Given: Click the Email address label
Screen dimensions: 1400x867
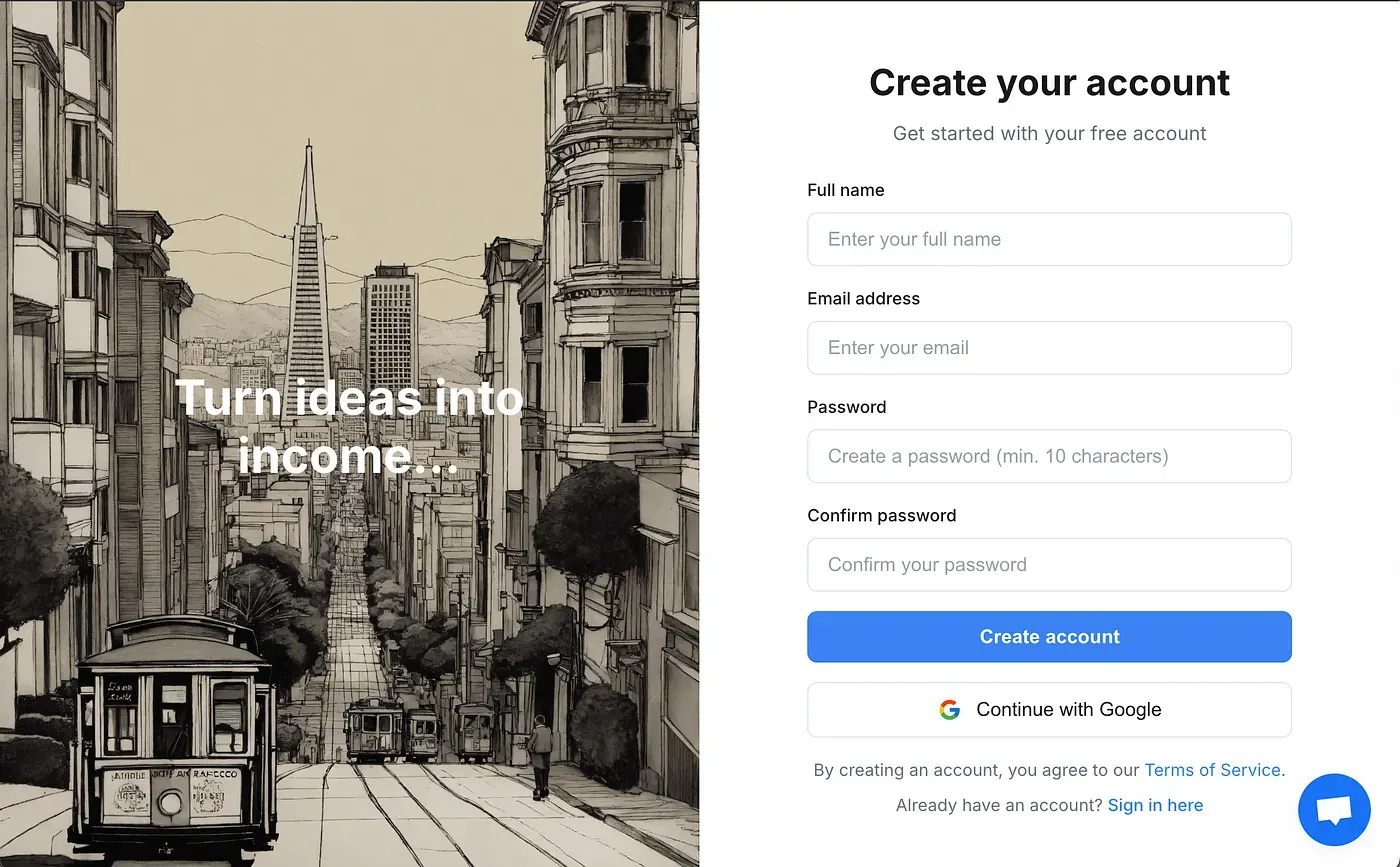Looking at the screenshot, I should pyautogui.click(x=863, y=298).
